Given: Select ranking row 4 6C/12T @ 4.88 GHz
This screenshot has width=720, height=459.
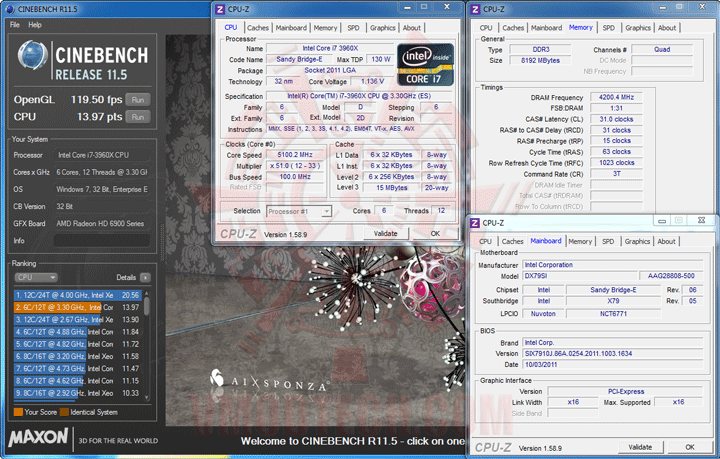Looking at the screenshot, I should click(x=78, y=332).
